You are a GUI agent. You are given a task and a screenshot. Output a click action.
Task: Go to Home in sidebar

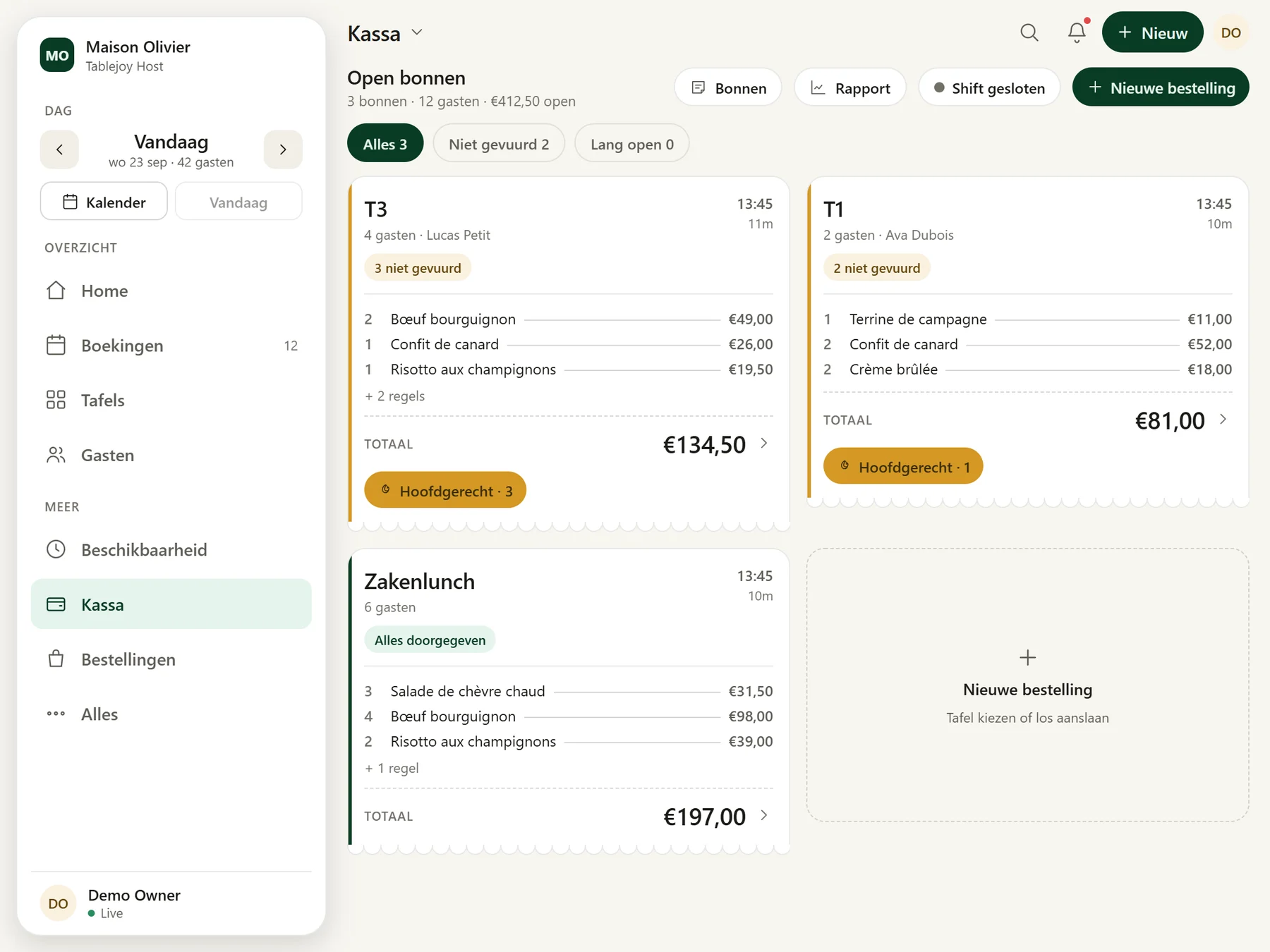tap(171, 291)
